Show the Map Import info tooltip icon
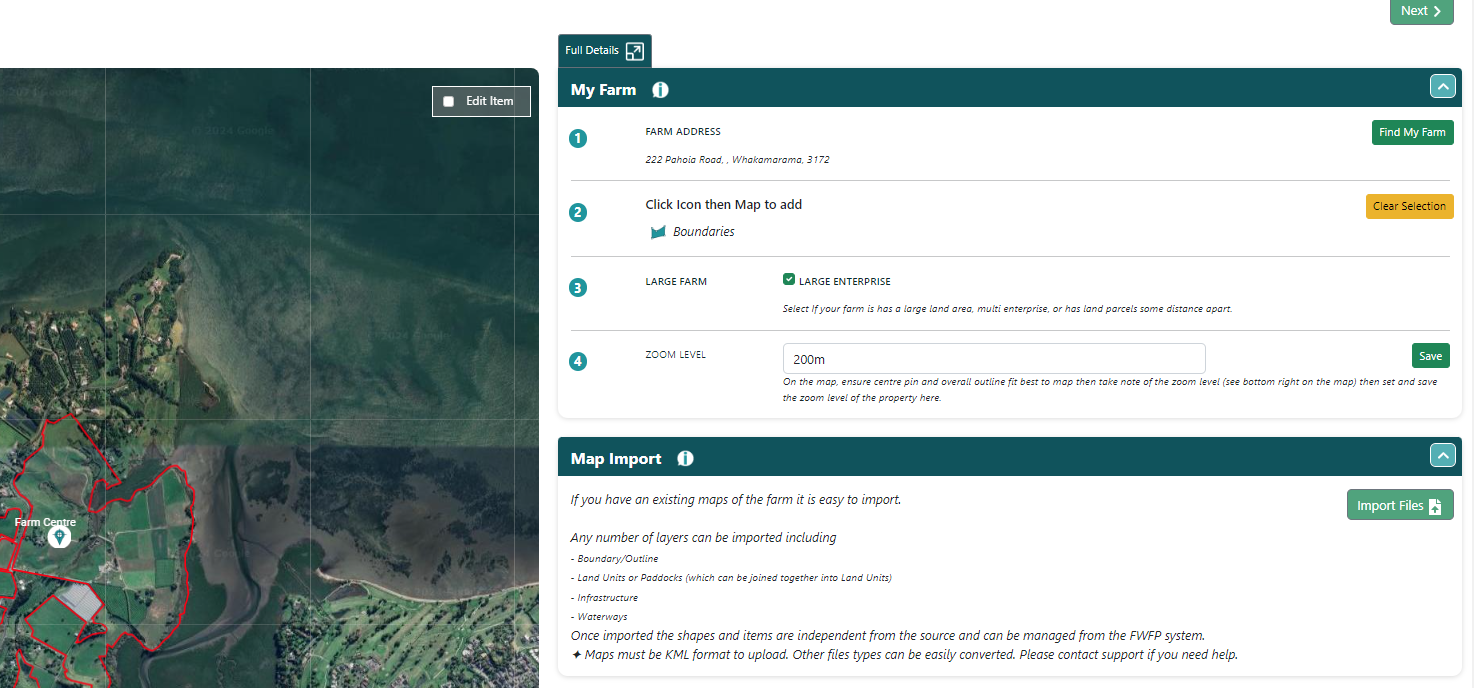The image size is (1474, 688). (x=685, y=459)
